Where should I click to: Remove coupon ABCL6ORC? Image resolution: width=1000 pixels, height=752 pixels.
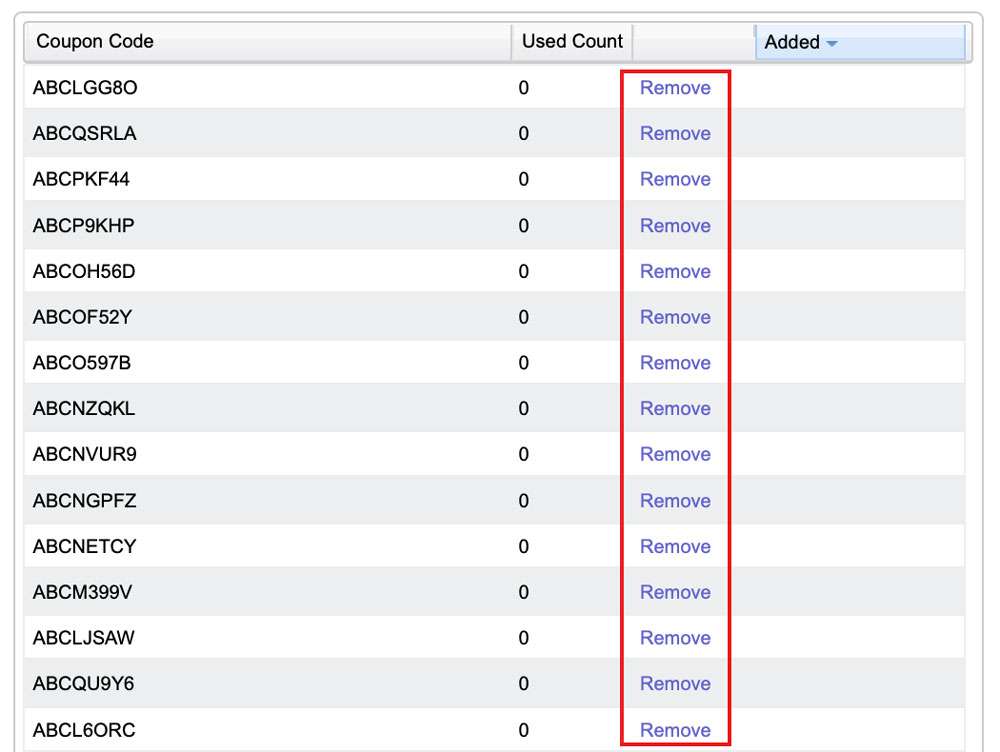675,730
